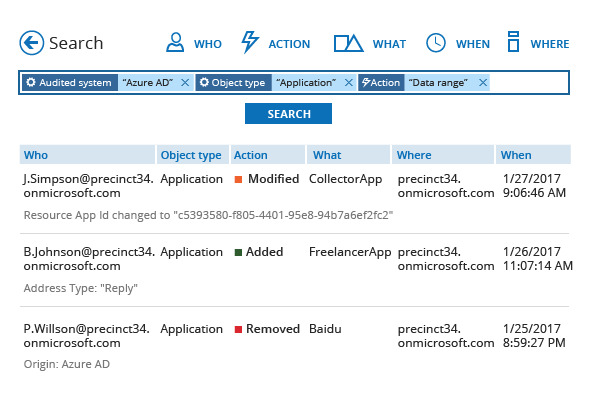Screen dimensions: 590x395
Task: Edit the "Application" filter value
Action: tap(306, 82)
